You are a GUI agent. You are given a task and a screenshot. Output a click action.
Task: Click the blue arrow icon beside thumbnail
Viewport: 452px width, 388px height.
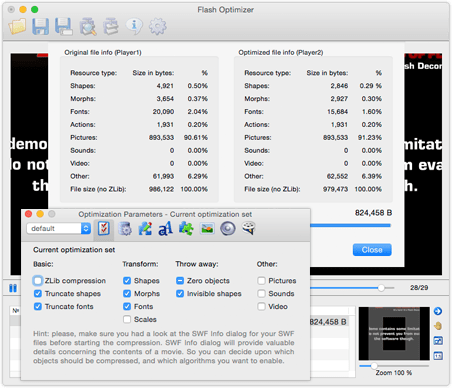point(438,311)
